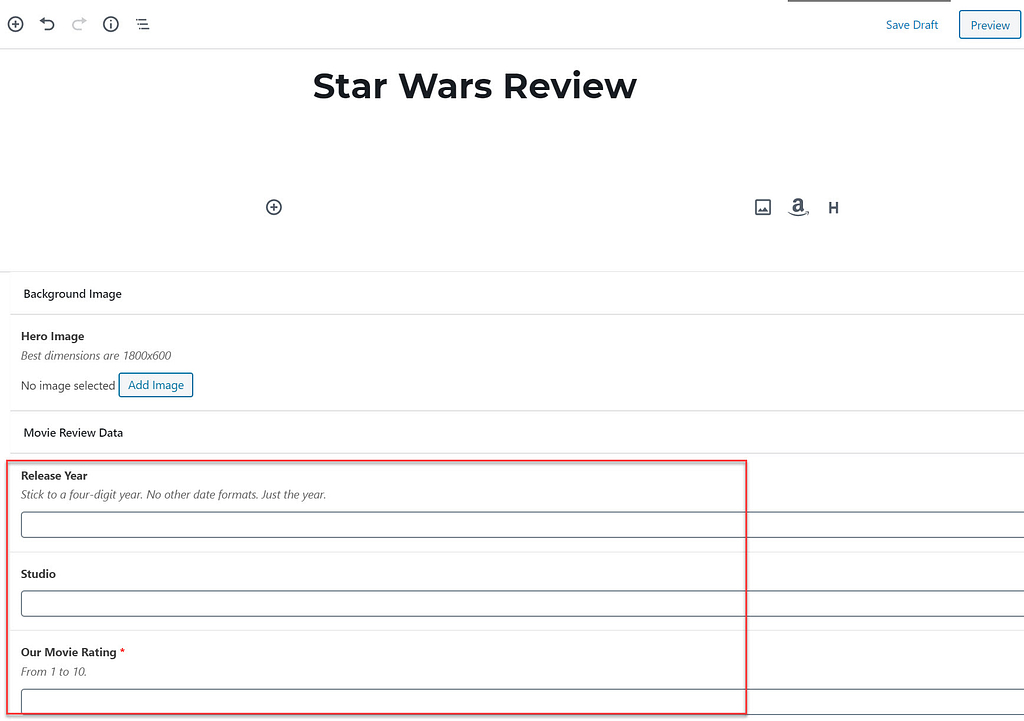Focus the Studio input field
Viewport: 1024px width, 721px height.
tap(522, 603)
